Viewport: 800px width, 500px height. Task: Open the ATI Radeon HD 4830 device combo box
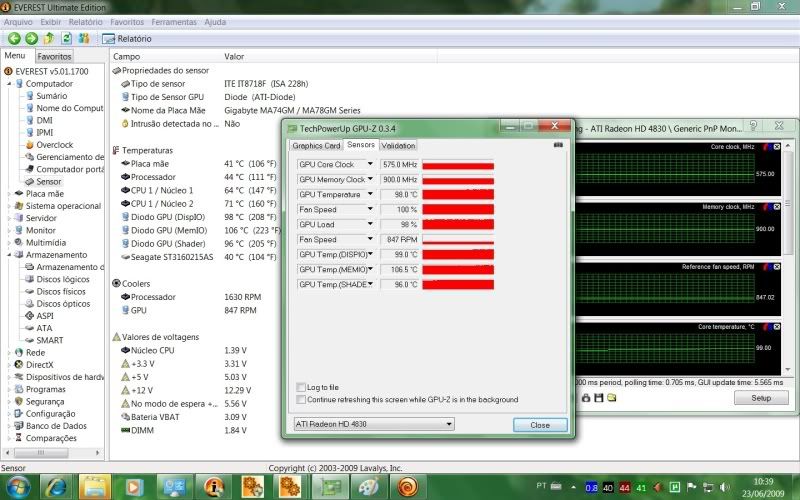[x=374, y=424]
